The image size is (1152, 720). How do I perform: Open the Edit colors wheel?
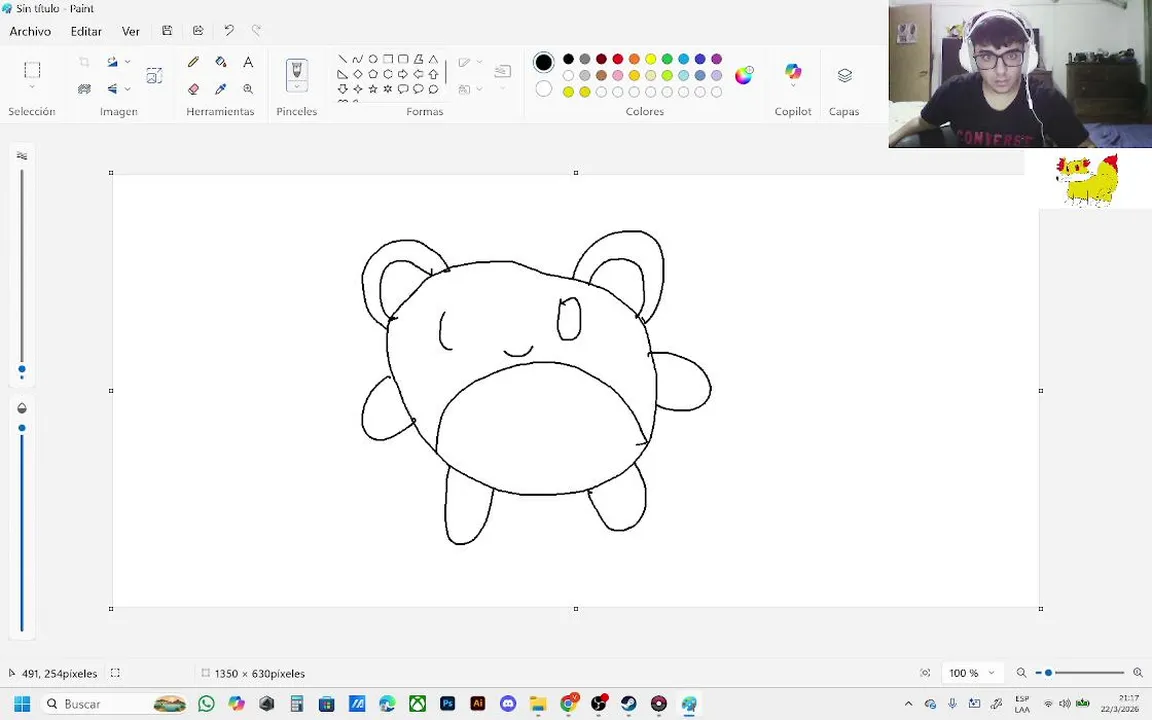click(x=744, y=75)
